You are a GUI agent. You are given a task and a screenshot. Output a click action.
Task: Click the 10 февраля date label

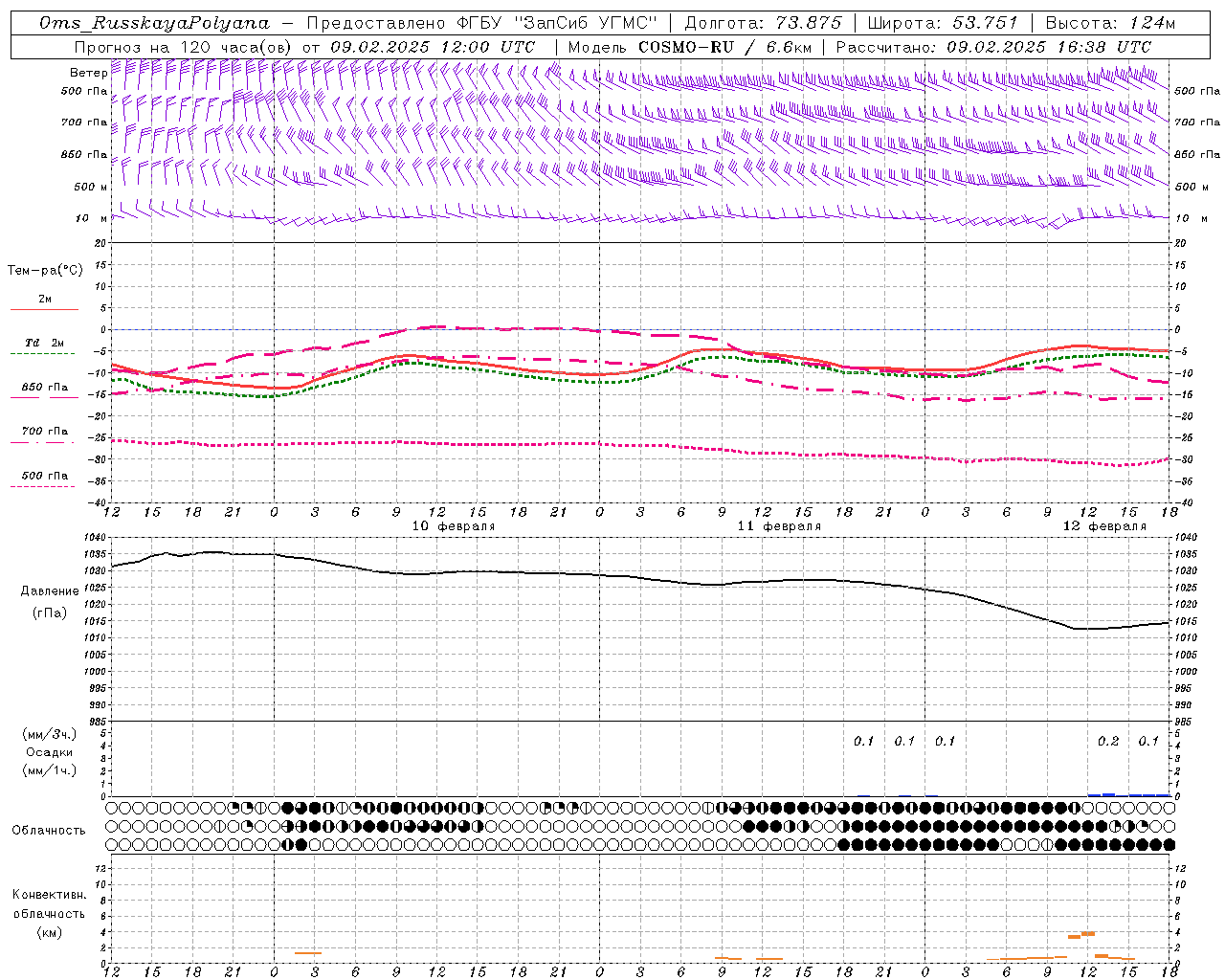pyautogui.click(x=454, y=526)
